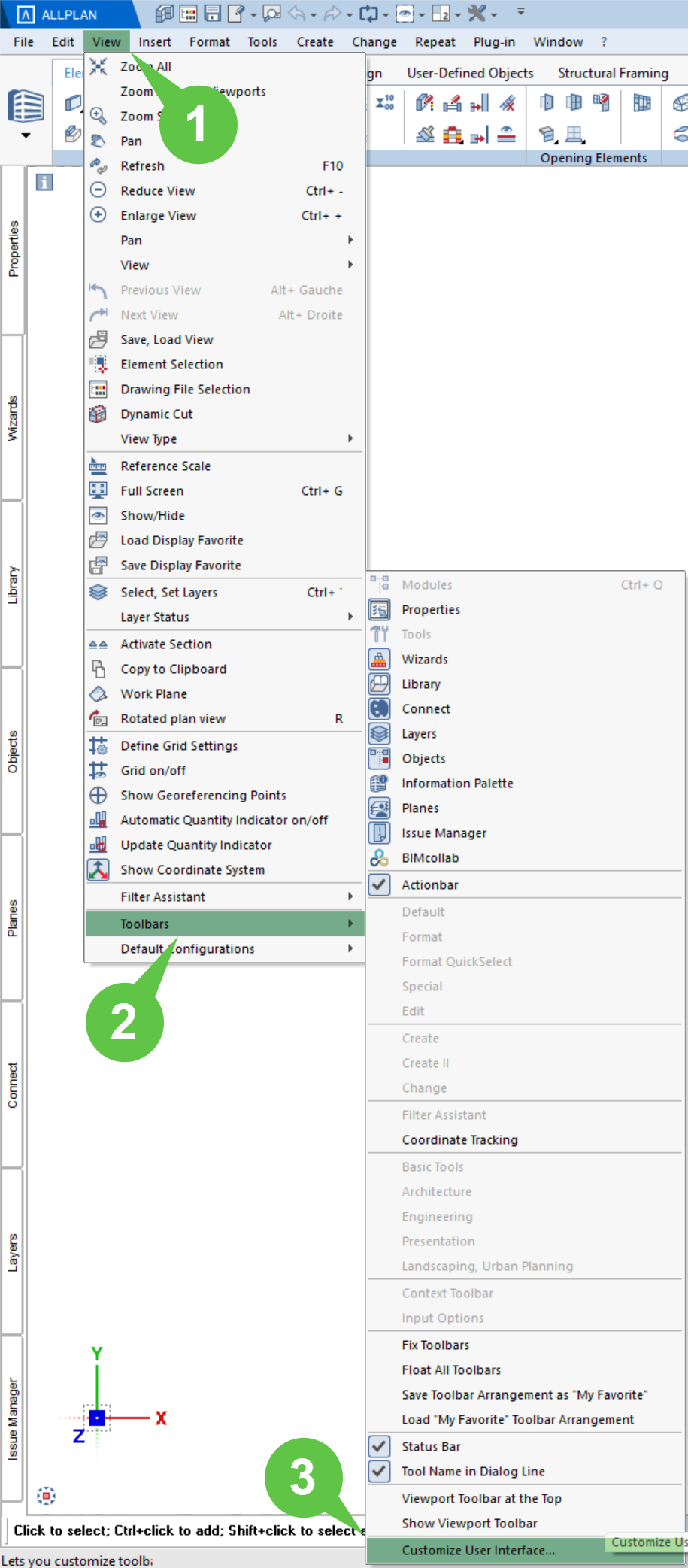Toggle the Status Bar checkbox

[380, 1446]
